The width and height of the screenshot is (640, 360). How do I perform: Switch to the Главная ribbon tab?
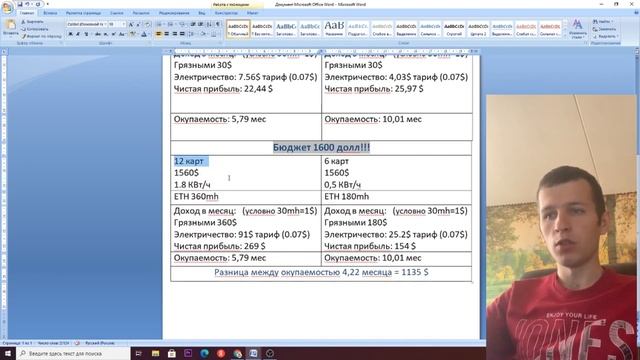point(27,13)
